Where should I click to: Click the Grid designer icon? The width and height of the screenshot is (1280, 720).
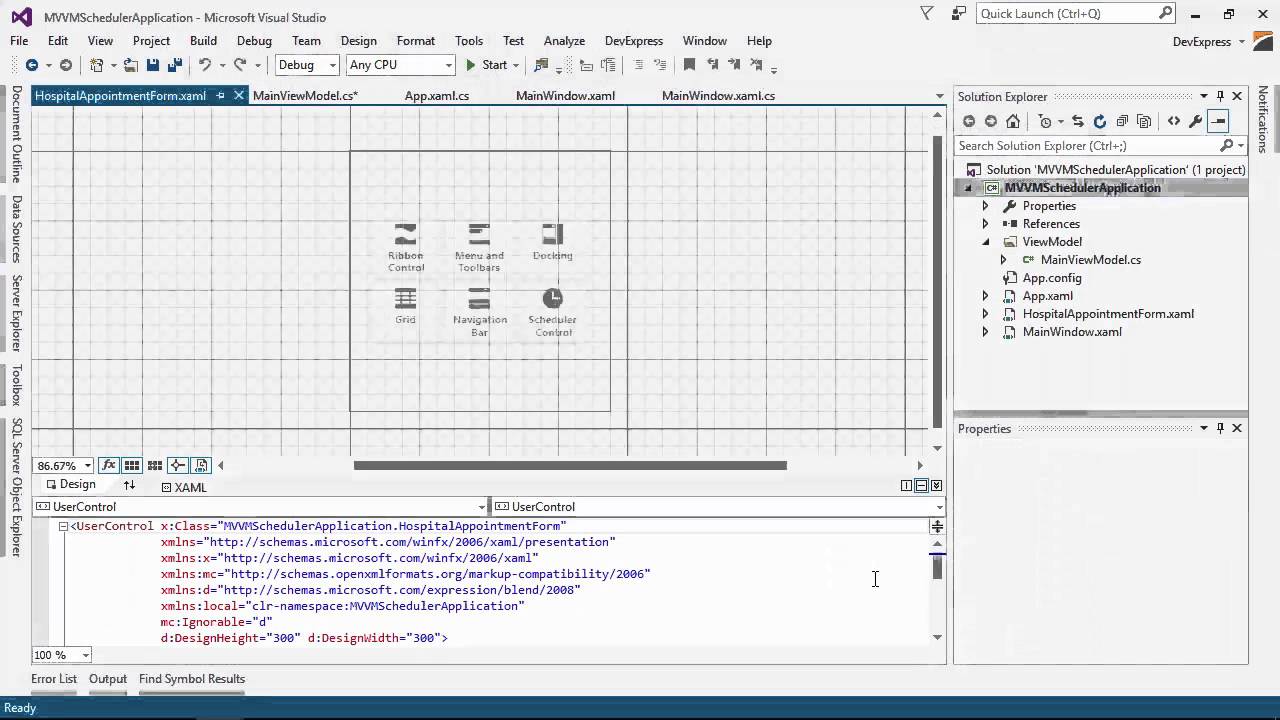tap(405, 306)
